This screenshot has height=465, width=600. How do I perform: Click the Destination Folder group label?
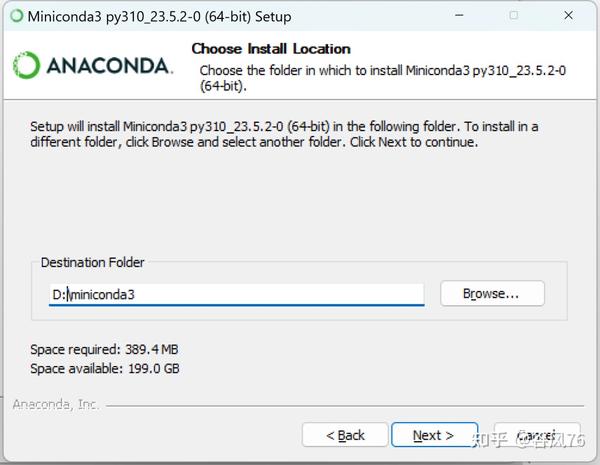pyautogui.click(x=93, y=263)
